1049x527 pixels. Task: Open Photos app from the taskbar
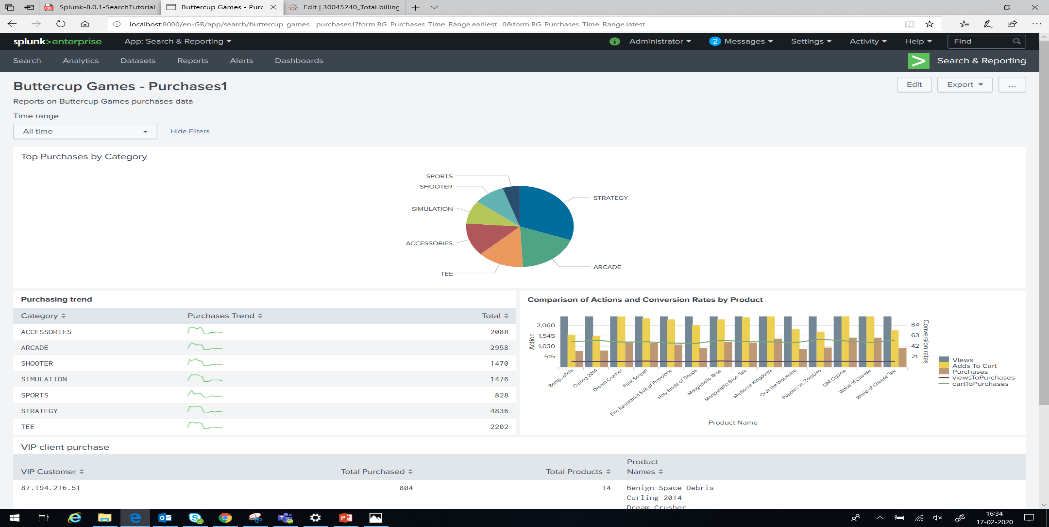point(375,518)
